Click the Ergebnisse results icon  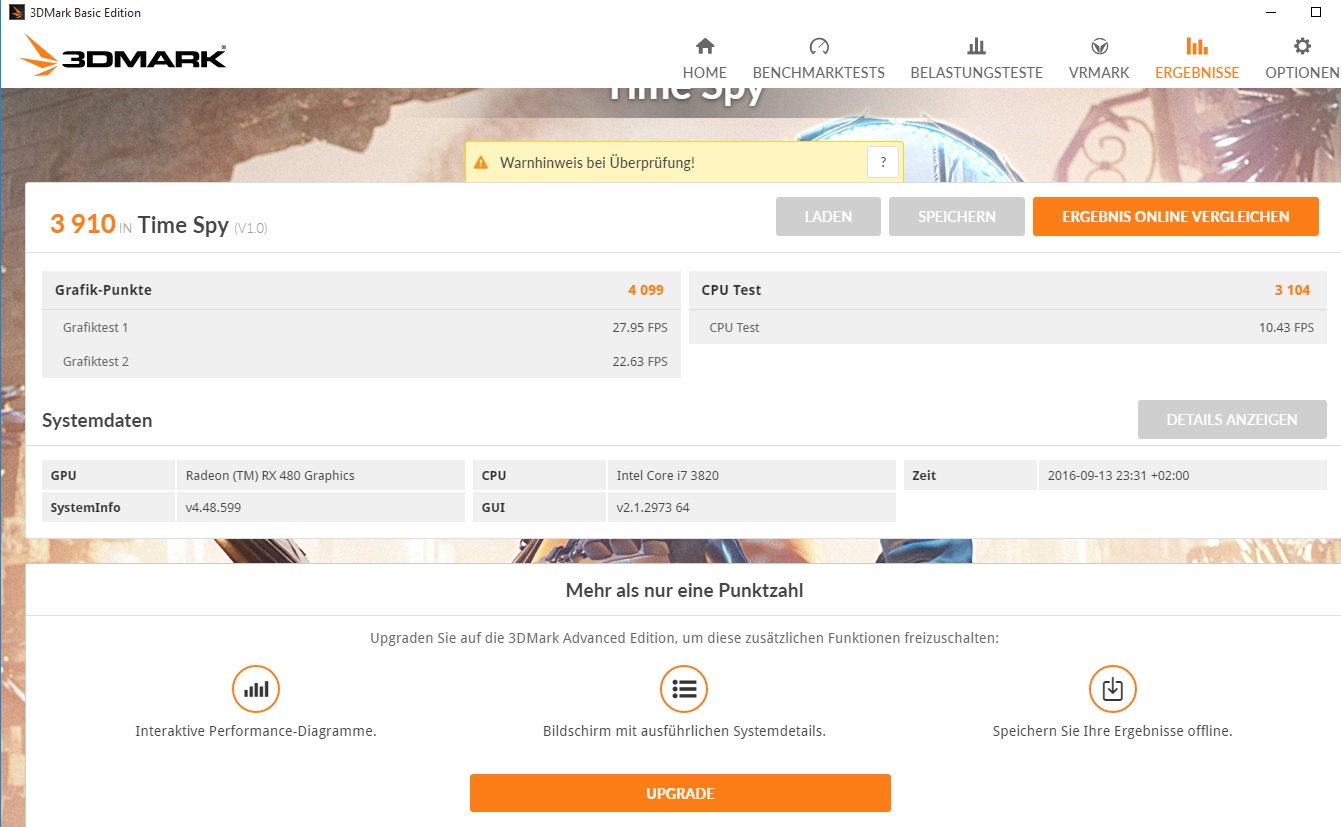point(1197,46)
